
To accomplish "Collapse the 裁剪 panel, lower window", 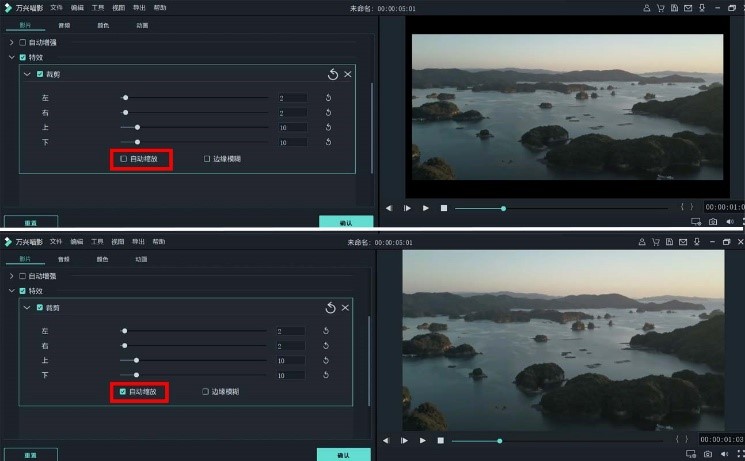I will click(27, 307).
